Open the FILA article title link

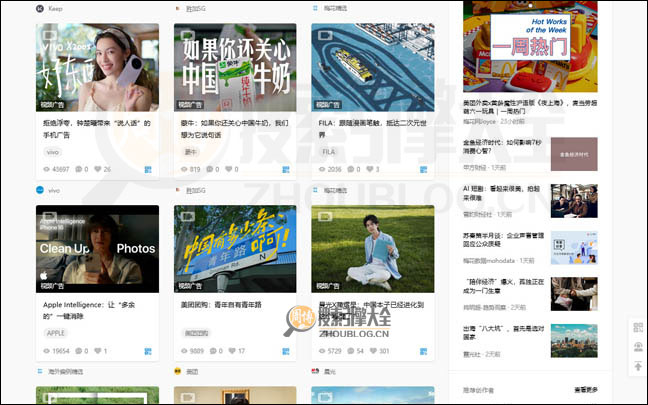[x=372, y=129]
